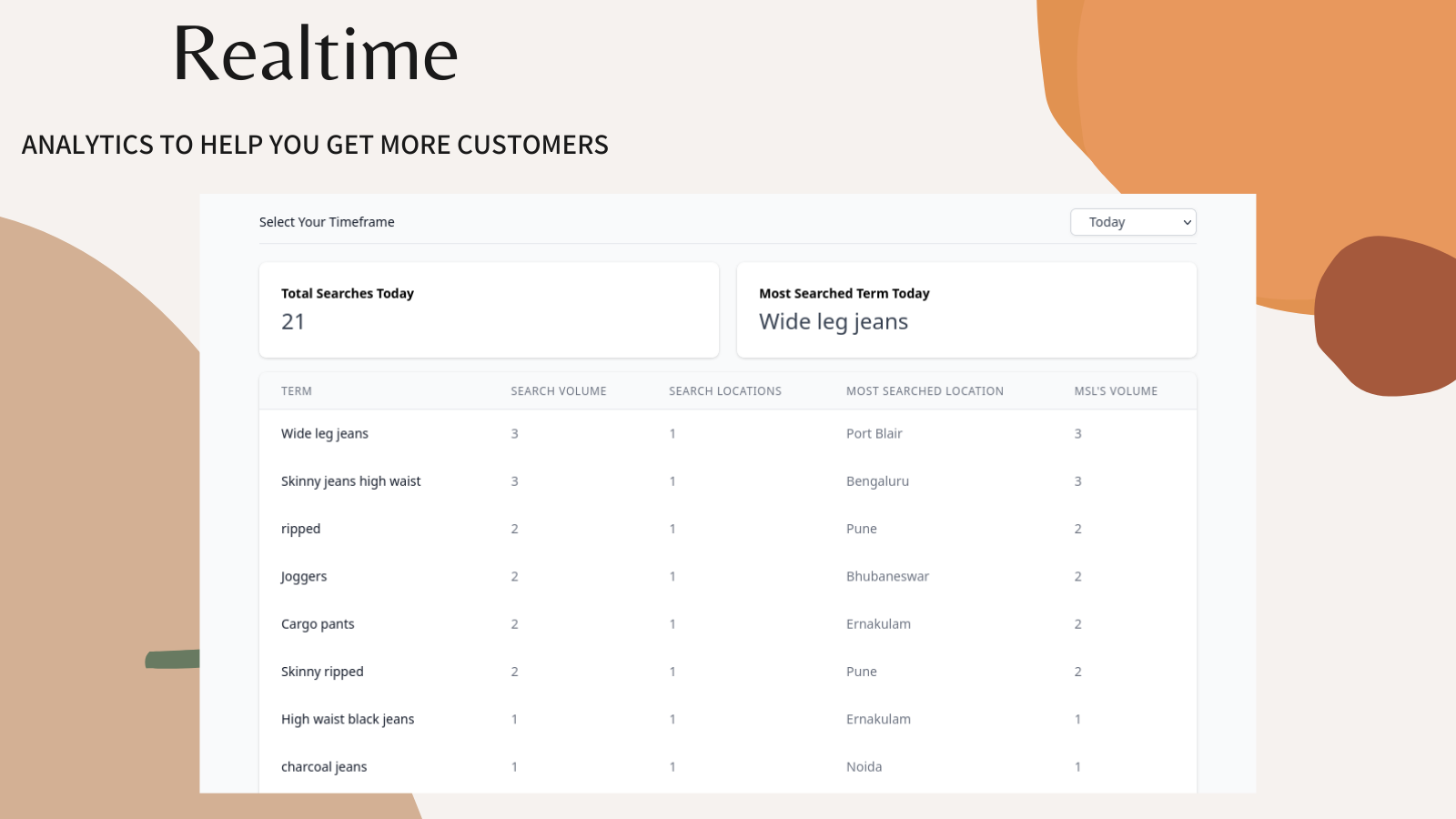Select the High waist black jeans term
This screenshot has width=1456, height=819.
(348, 719)
